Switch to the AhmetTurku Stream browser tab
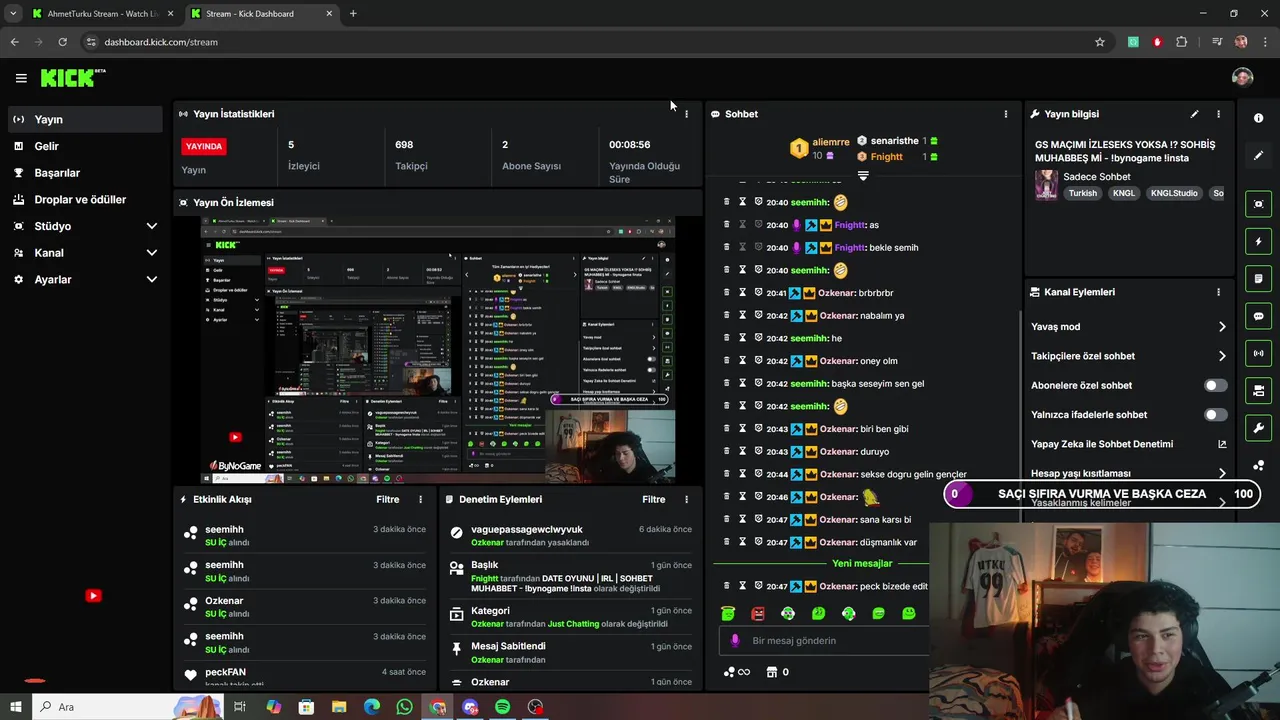The image size is (1280, 720). (103, 14)
